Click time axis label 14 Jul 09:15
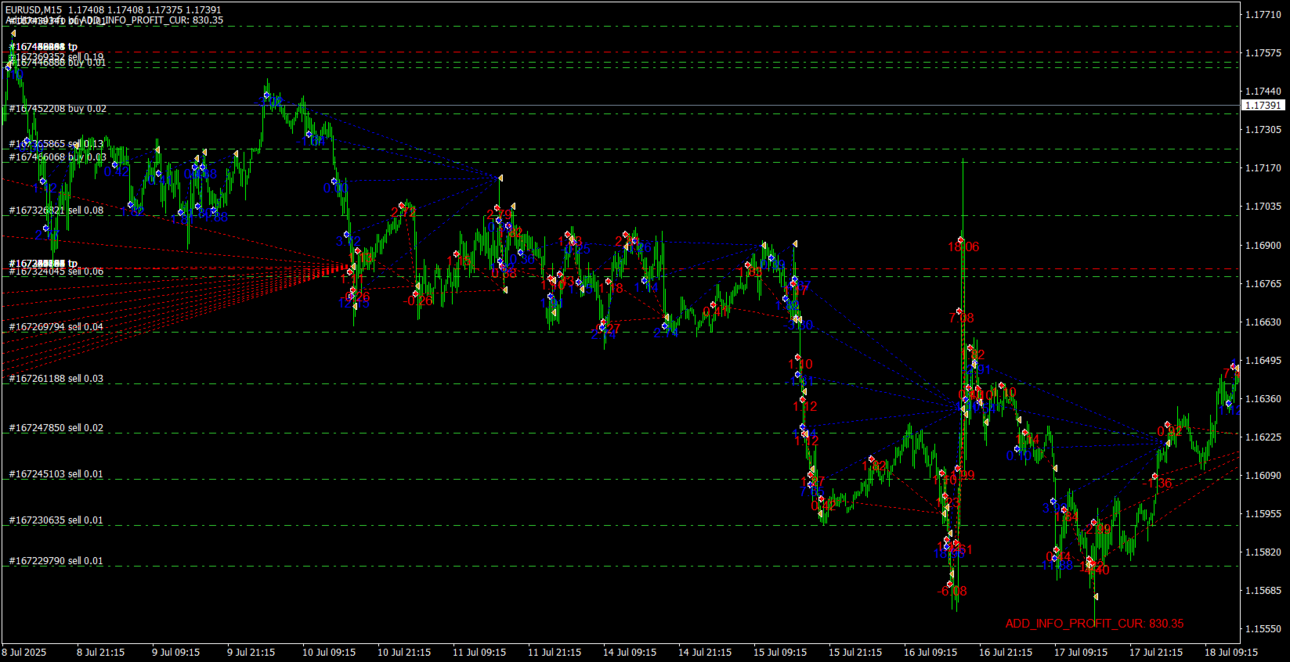This screenshot has height=662, width=1290. pyautogui.click(x=630, y=652)
